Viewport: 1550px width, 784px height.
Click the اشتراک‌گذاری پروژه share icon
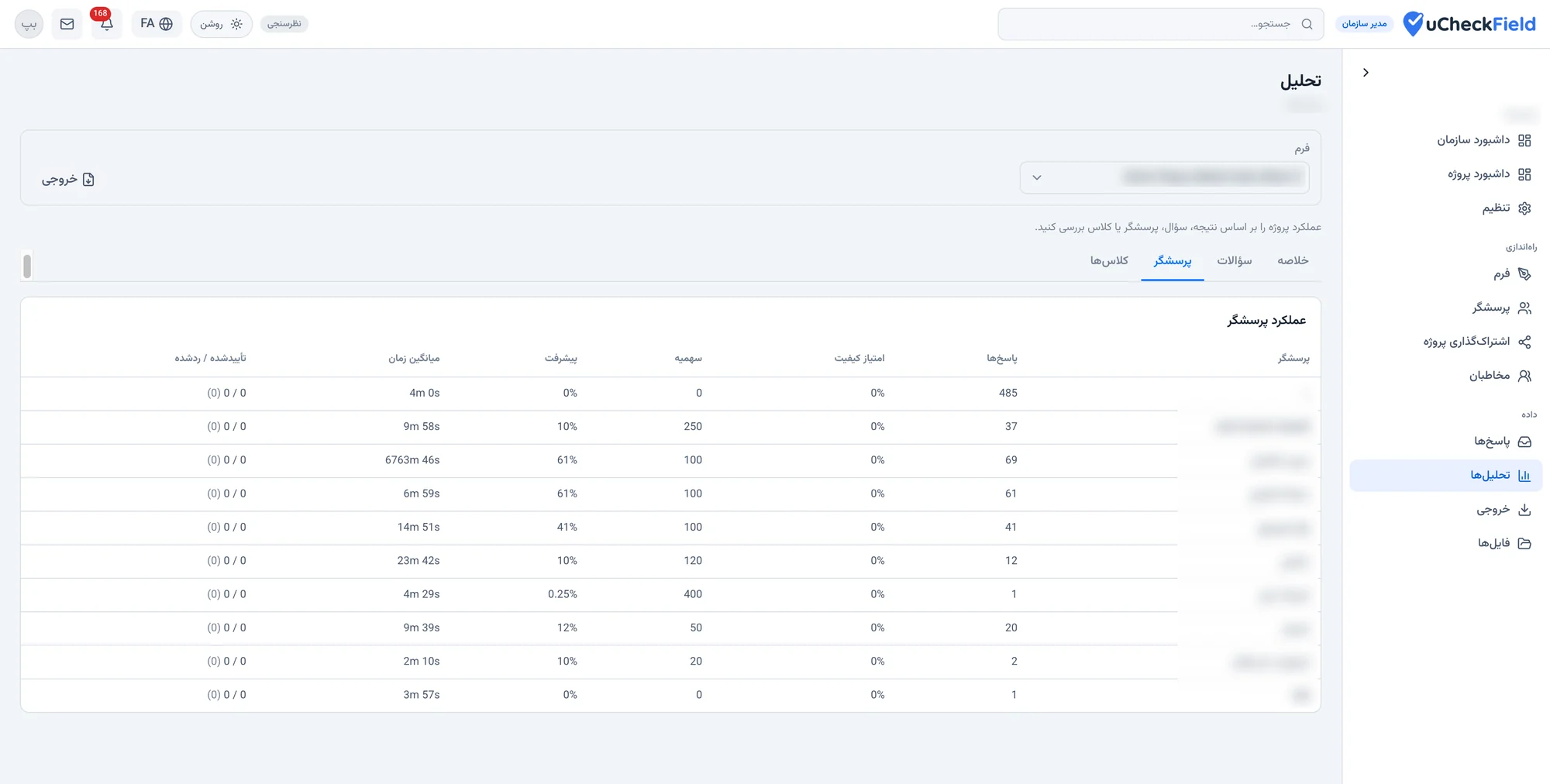coord(1524,342)
